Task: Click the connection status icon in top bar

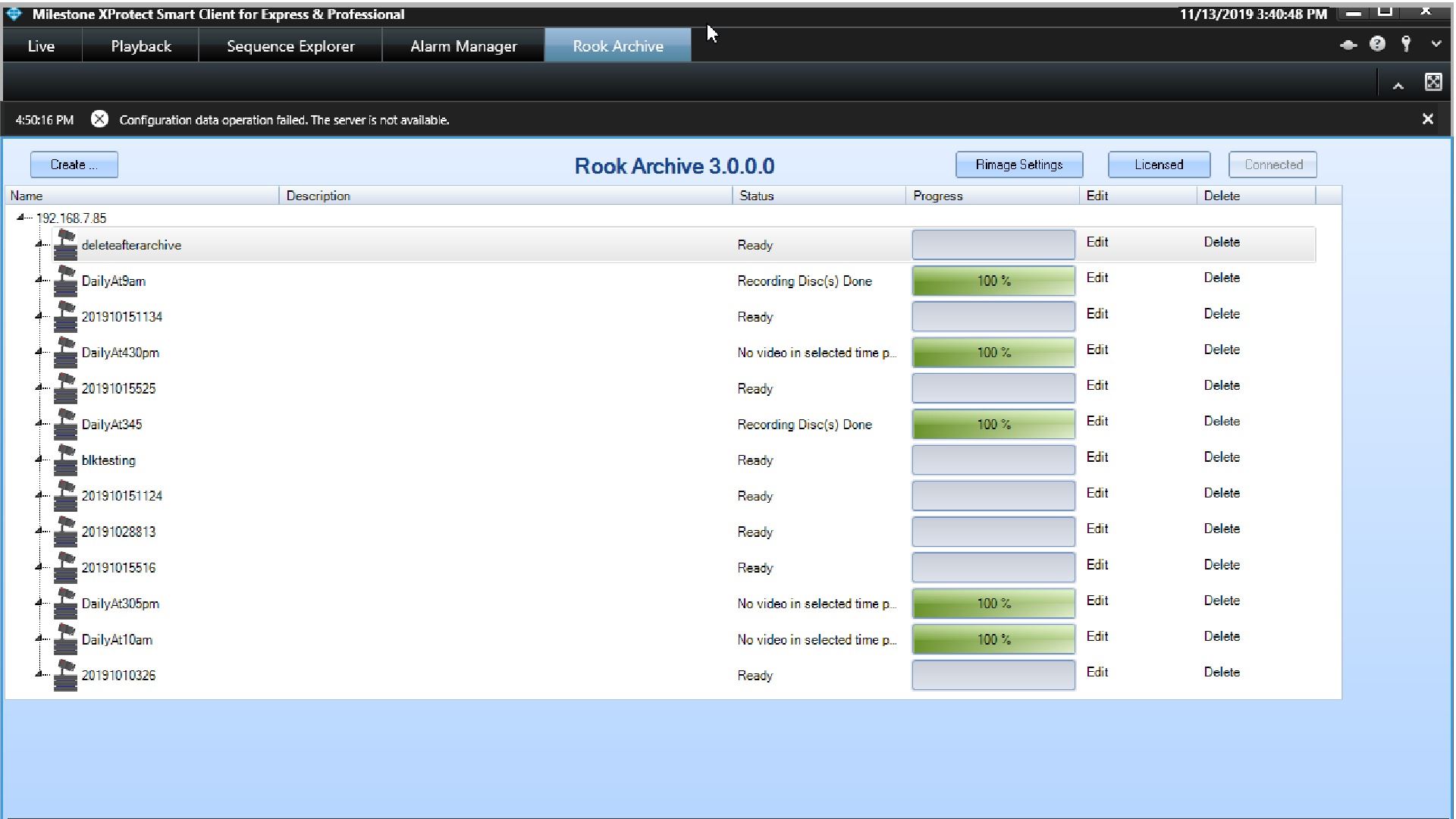Action: 1348,45
